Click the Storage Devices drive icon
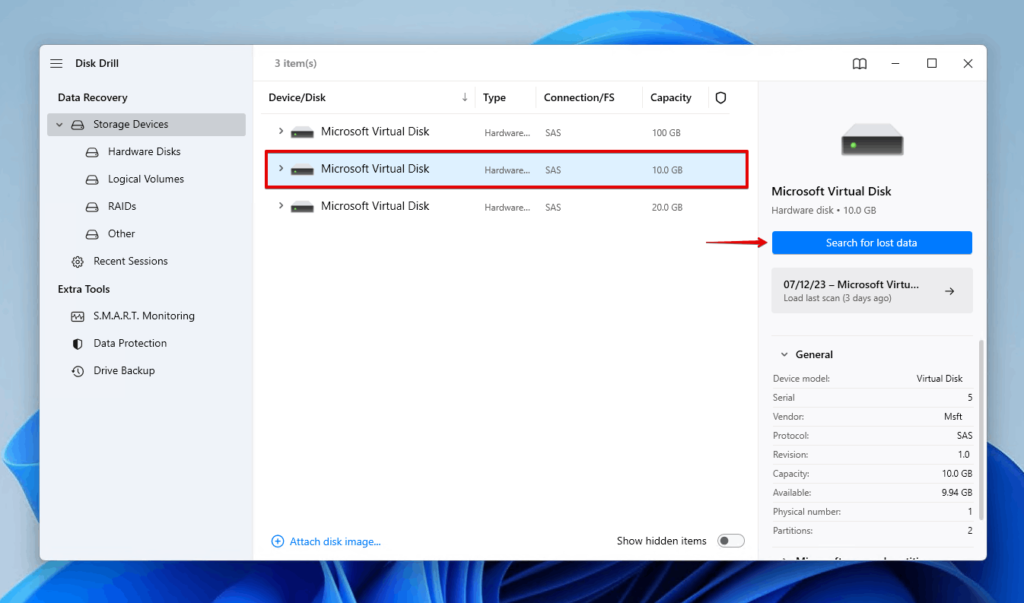The height and width of the screenshot is (603, 1024). [78, 124]
